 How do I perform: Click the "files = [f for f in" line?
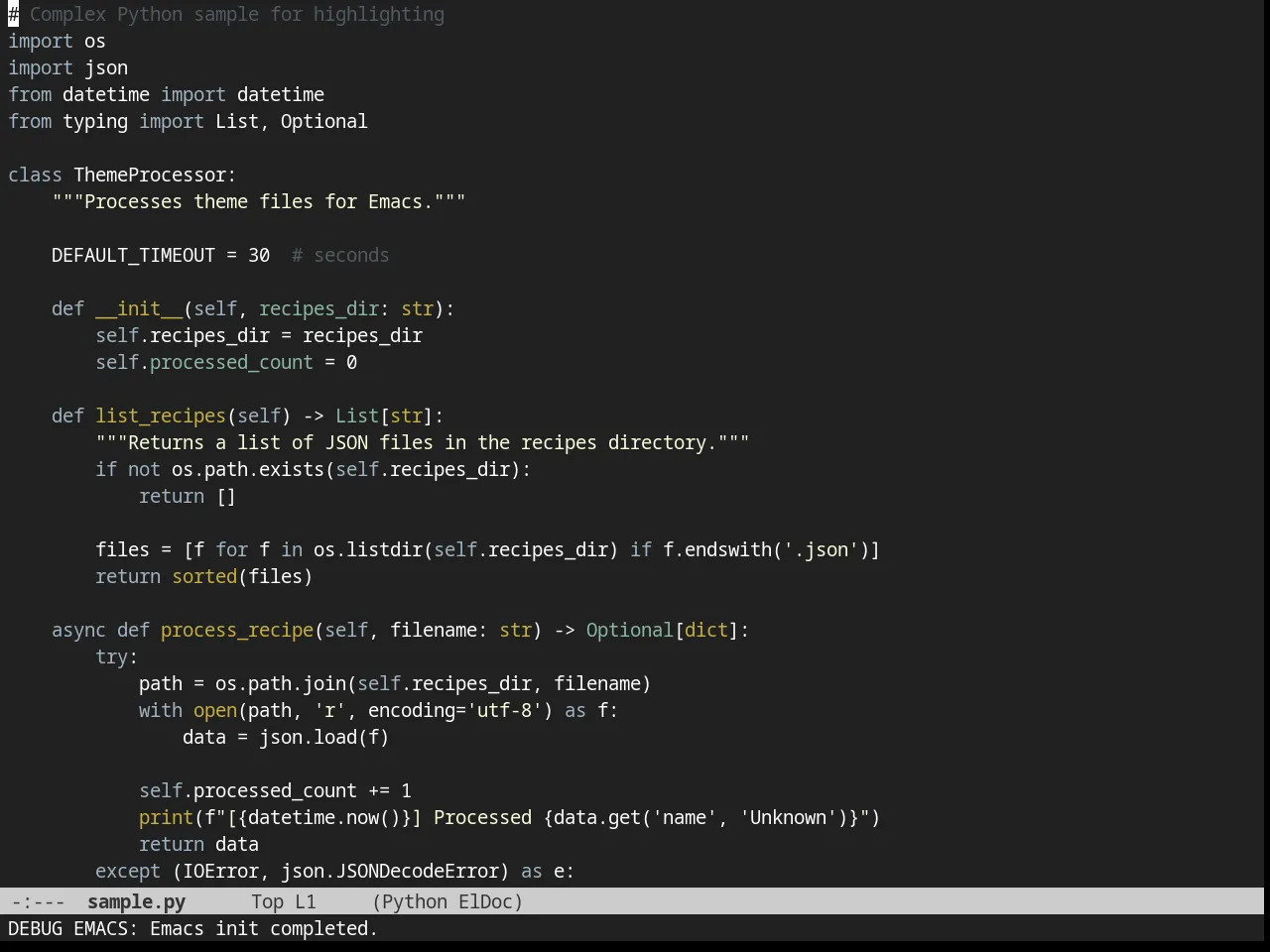[488, 550]
